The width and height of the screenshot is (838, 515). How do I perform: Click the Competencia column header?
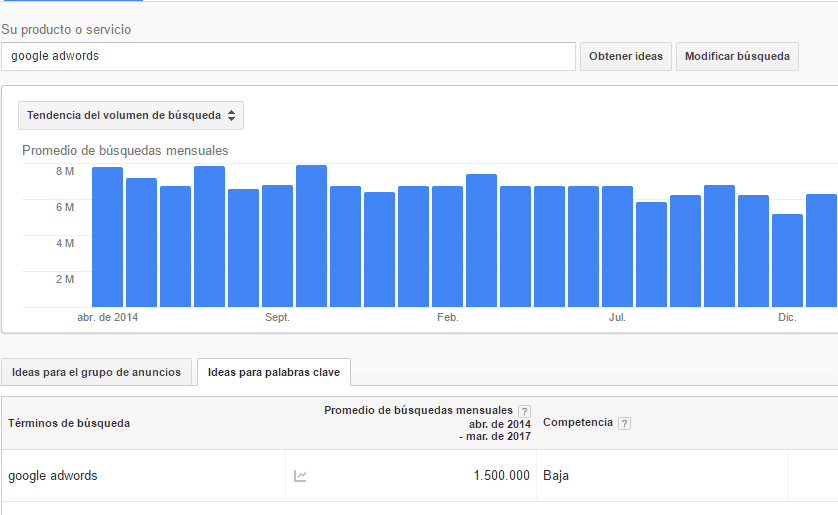[578, 422]
